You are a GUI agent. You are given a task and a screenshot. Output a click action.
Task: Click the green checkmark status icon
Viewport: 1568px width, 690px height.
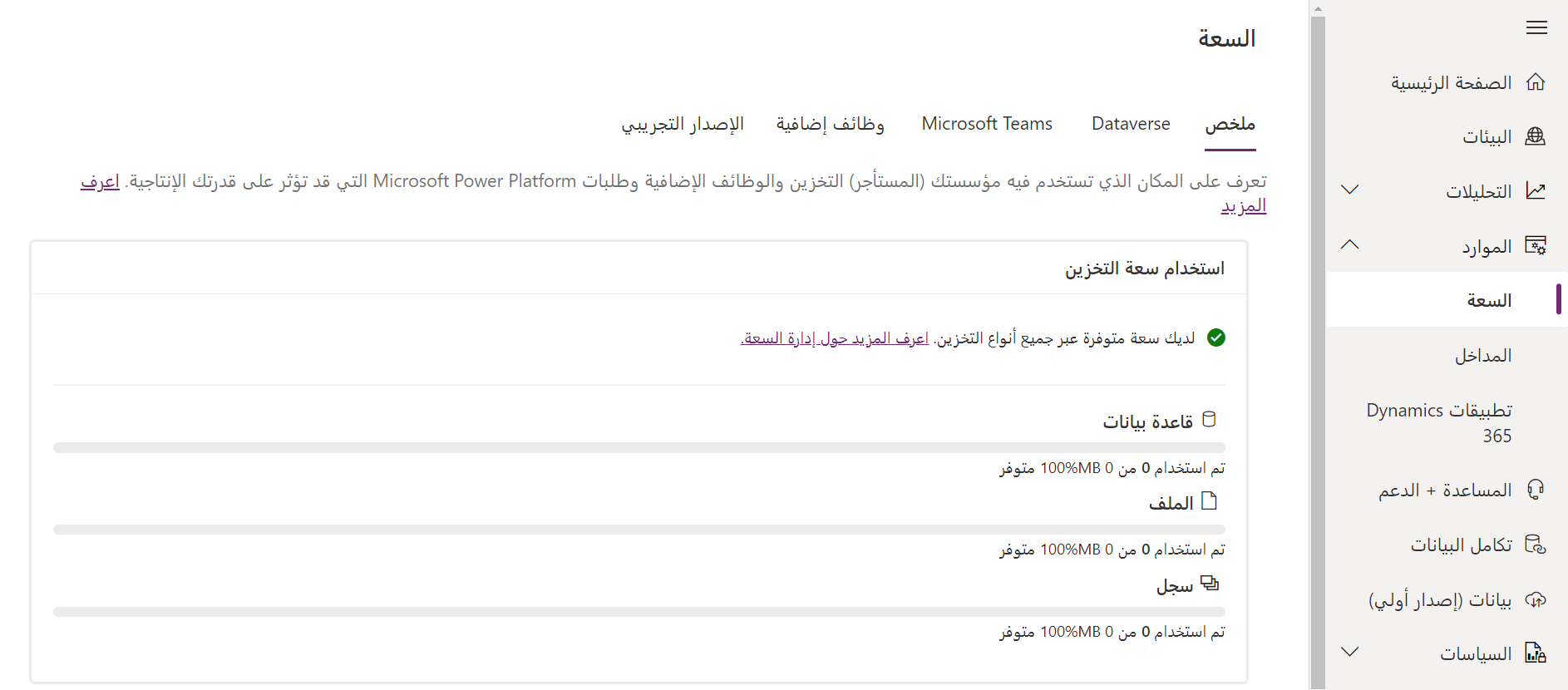1215,338
